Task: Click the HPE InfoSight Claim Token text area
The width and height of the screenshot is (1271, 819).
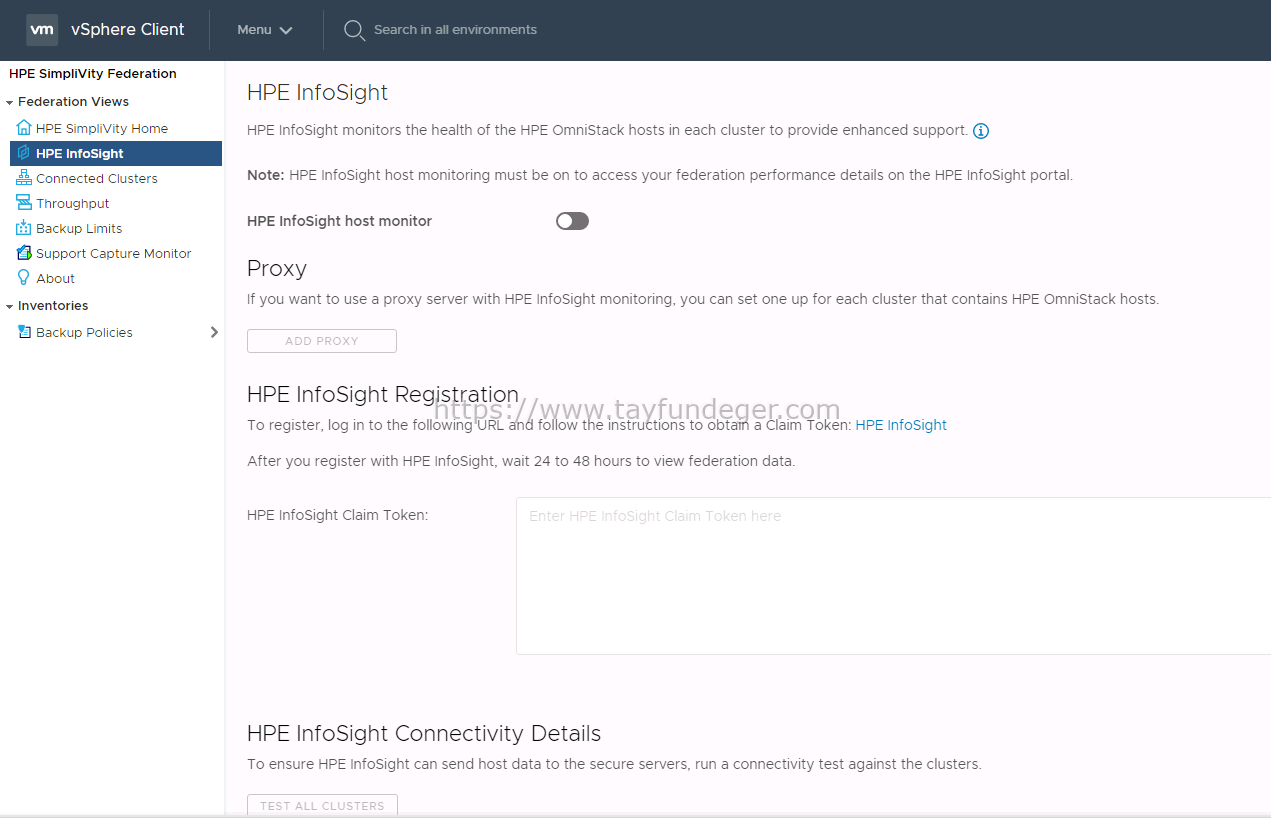Action: point(893,576)
